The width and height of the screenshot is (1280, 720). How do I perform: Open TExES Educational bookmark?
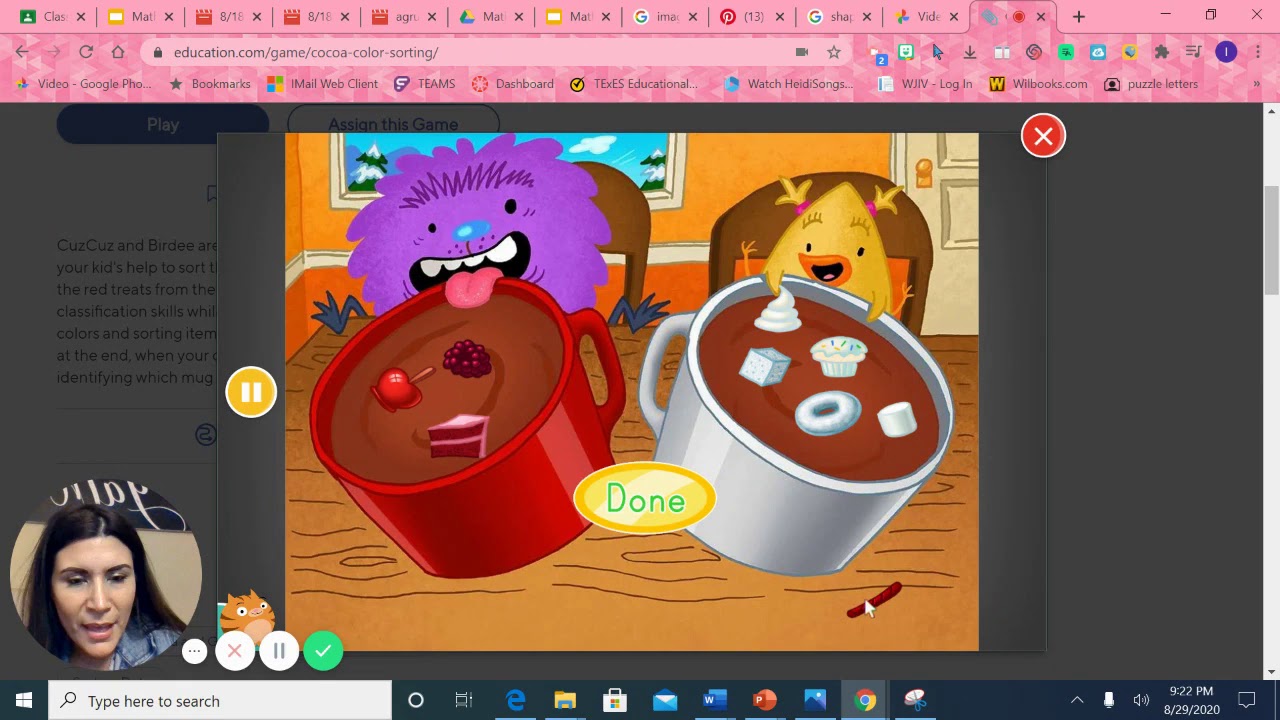(633, 84)
